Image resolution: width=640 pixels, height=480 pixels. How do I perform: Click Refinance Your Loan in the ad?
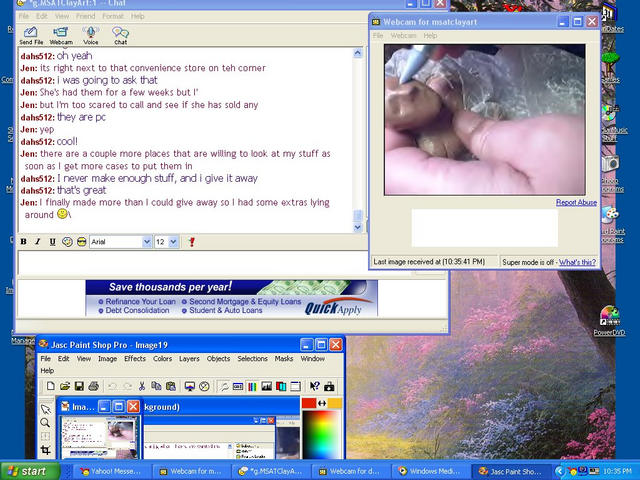click(x=140, y=302)
